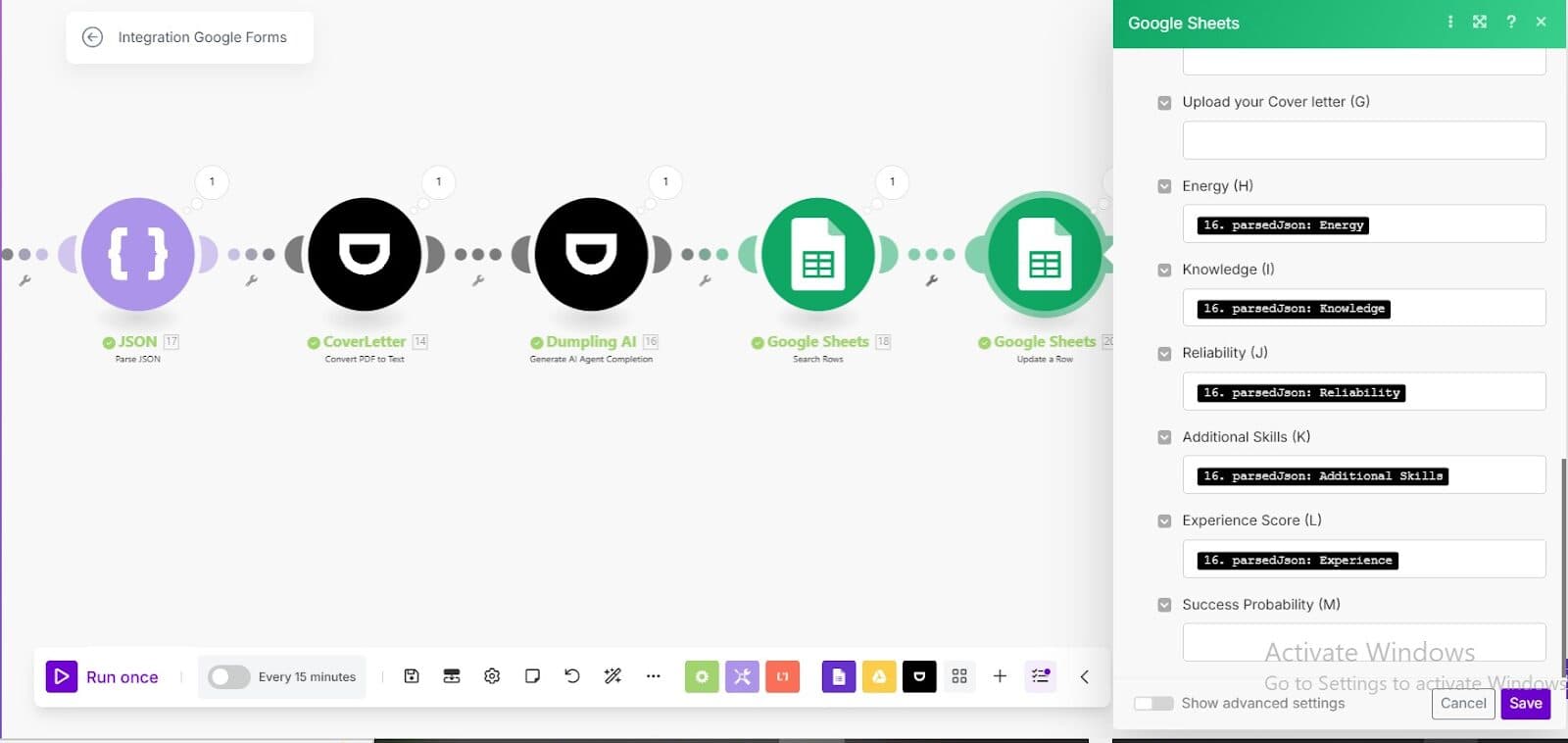The width and height of the screenshot is (1568, 743).
Task: Click the bubble above the Dumpling AI module
Action: click(x=665, y=181)
